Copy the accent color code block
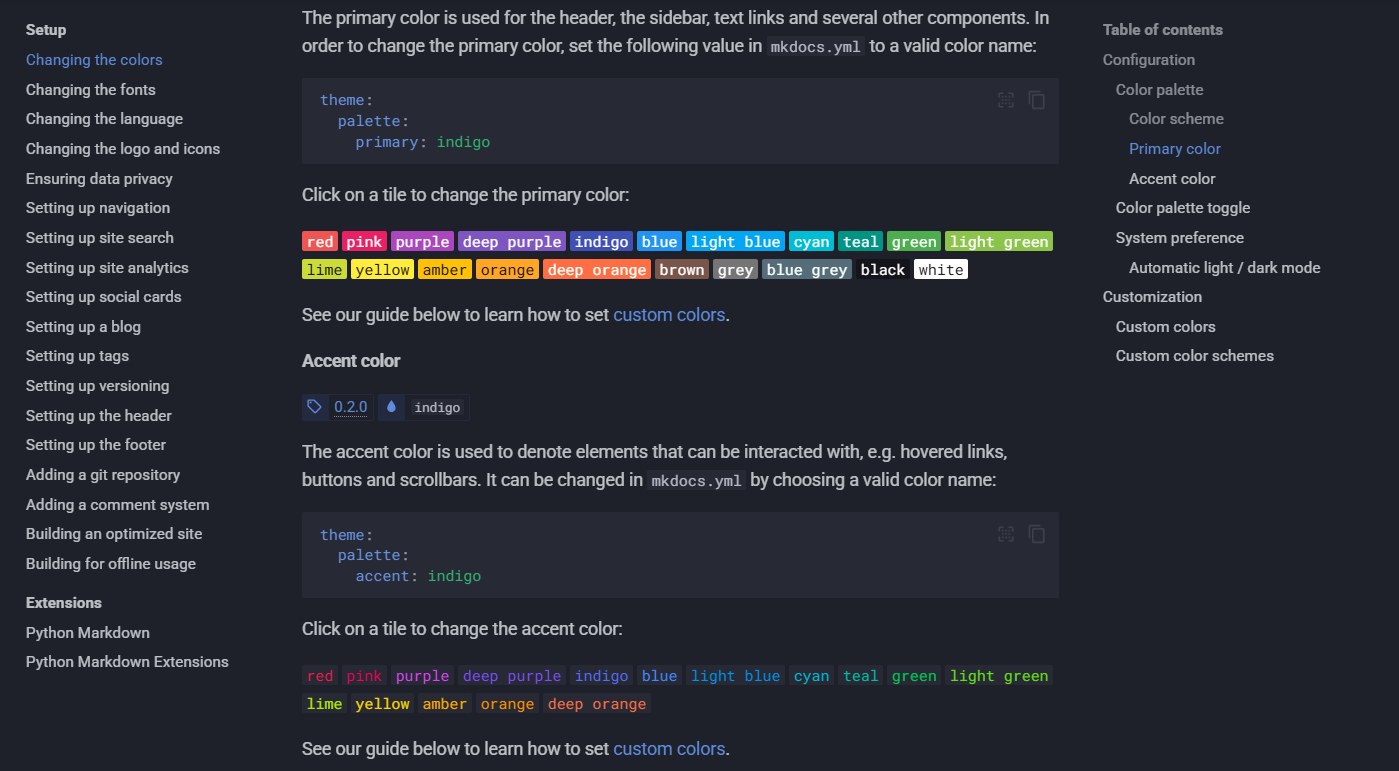 [1037, 534]
